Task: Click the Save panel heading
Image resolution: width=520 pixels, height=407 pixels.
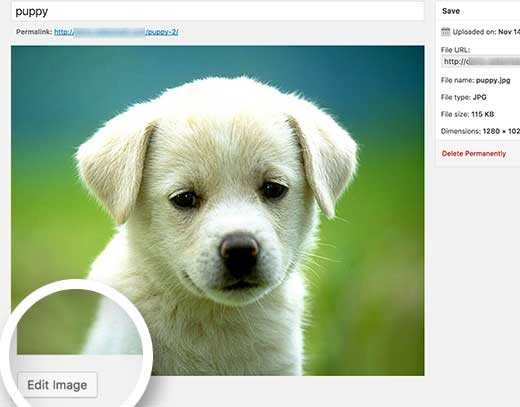Action: 451,11
